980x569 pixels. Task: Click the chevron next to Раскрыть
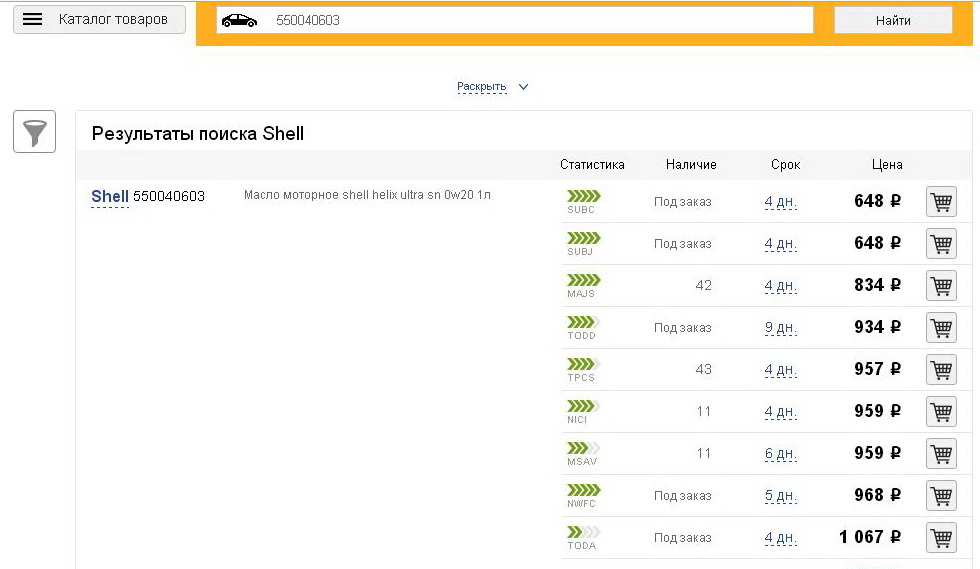pos(524,87)
